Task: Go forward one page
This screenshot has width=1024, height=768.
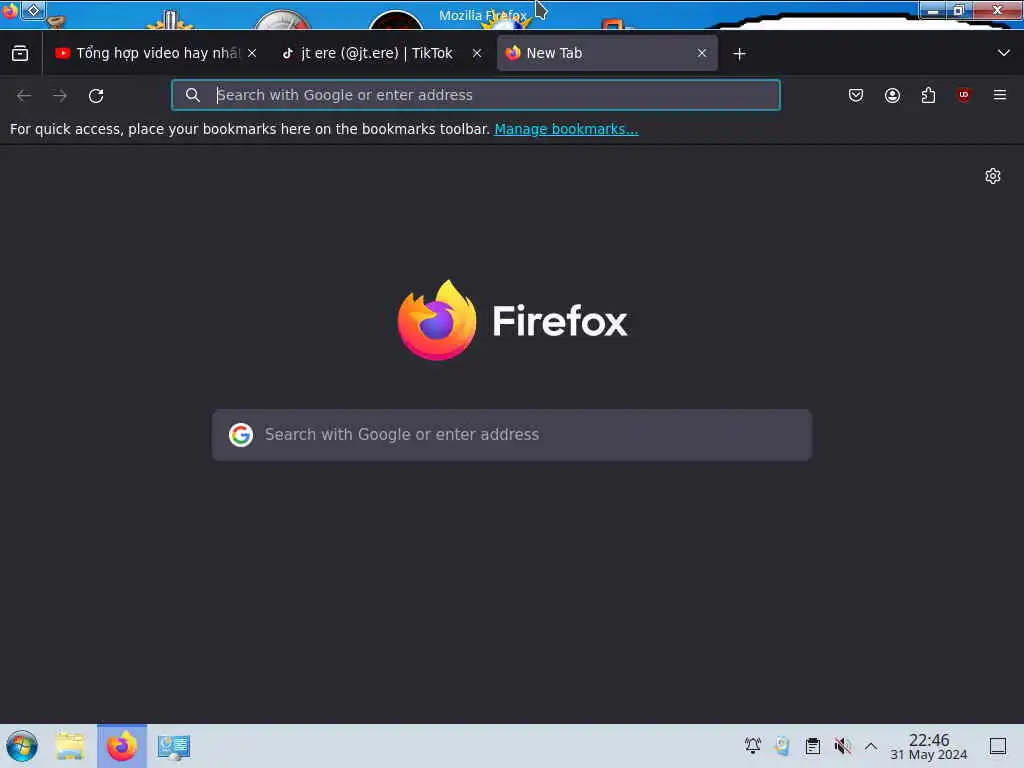Action: tap(60, 96)
